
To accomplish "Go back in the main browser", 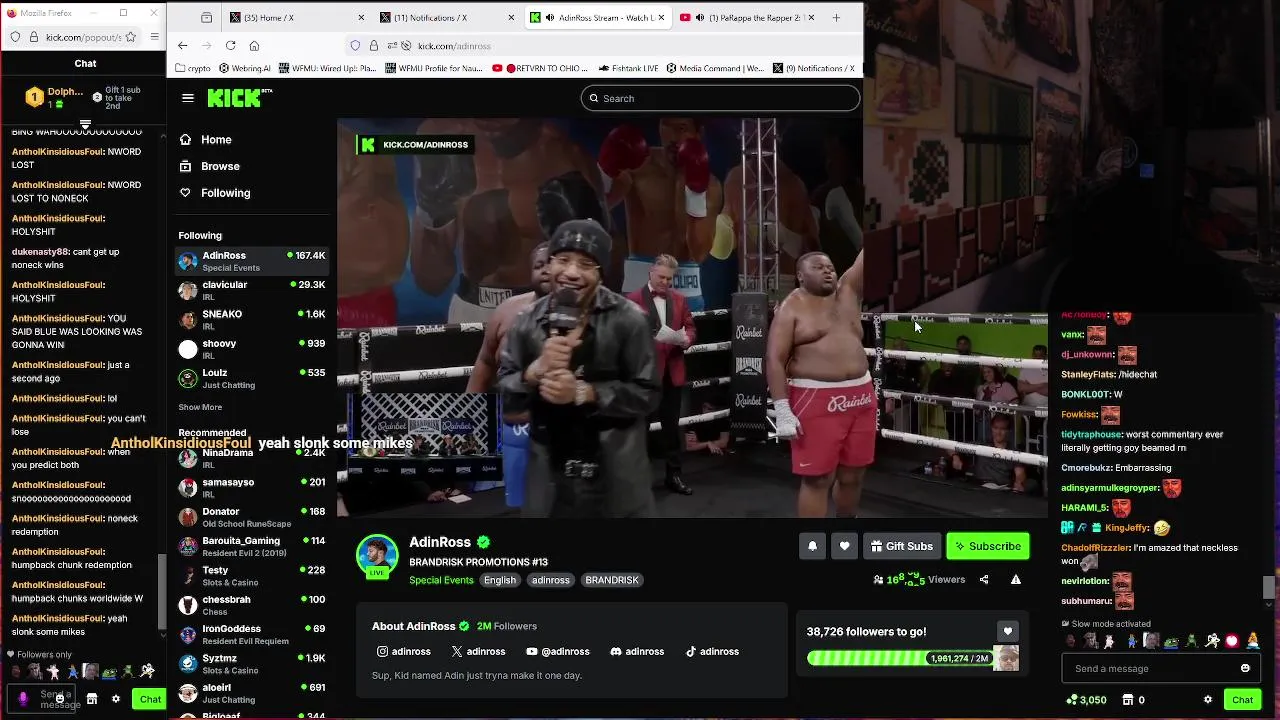I will click(x=182, y=46).
